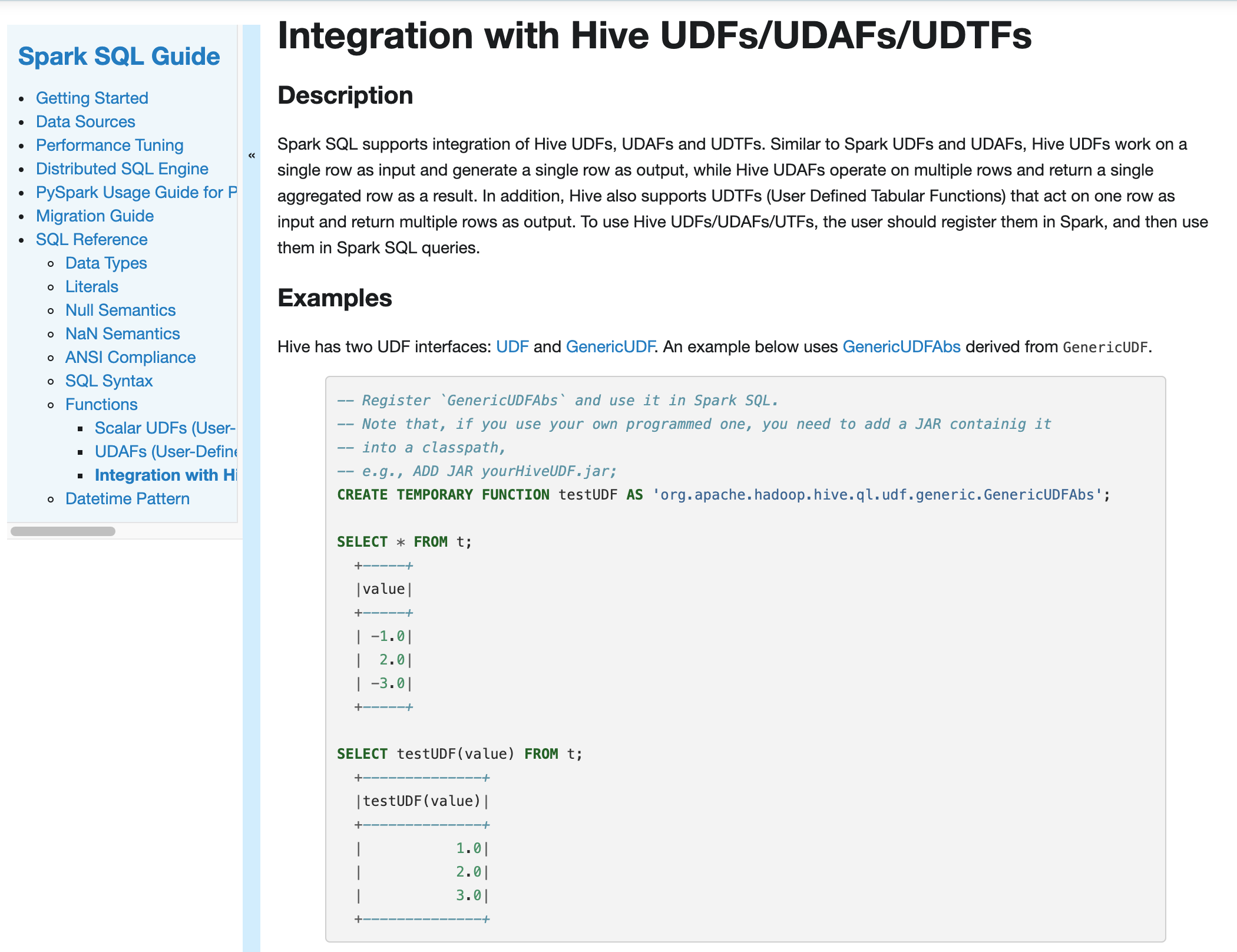Collapse sidebar with the double-chevron icon
The height and width of the screenshot is (952, 1237).
pyautogui.click(x=252, y=156)
